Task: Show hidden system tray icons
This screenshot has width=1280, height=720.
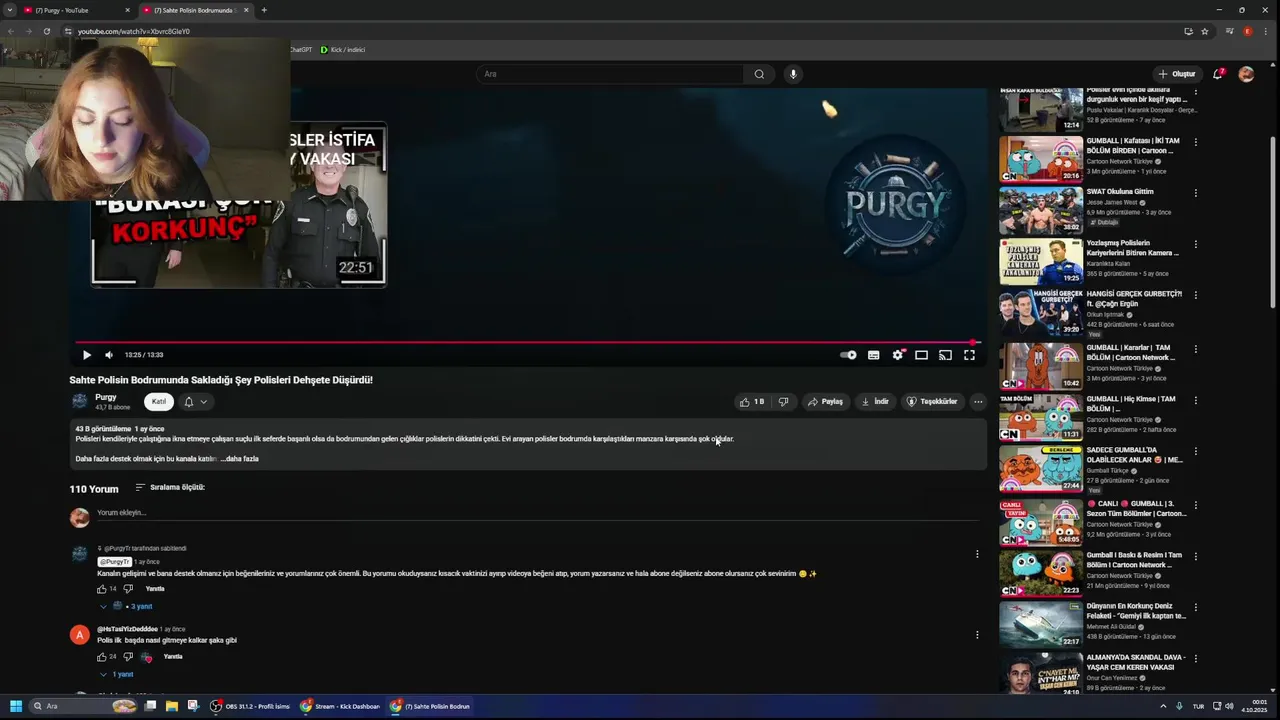Action: coord(1163,706)
